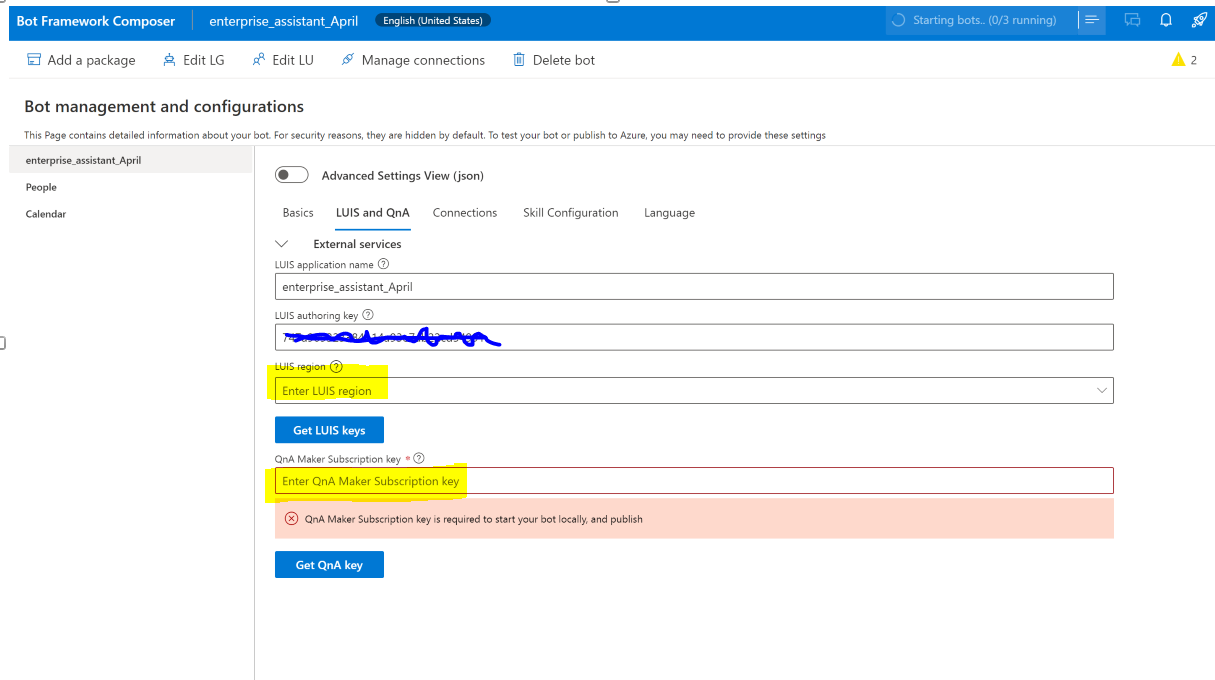Open the English United States language badge
The image size is (1215, 680).
tap(432, 19)
